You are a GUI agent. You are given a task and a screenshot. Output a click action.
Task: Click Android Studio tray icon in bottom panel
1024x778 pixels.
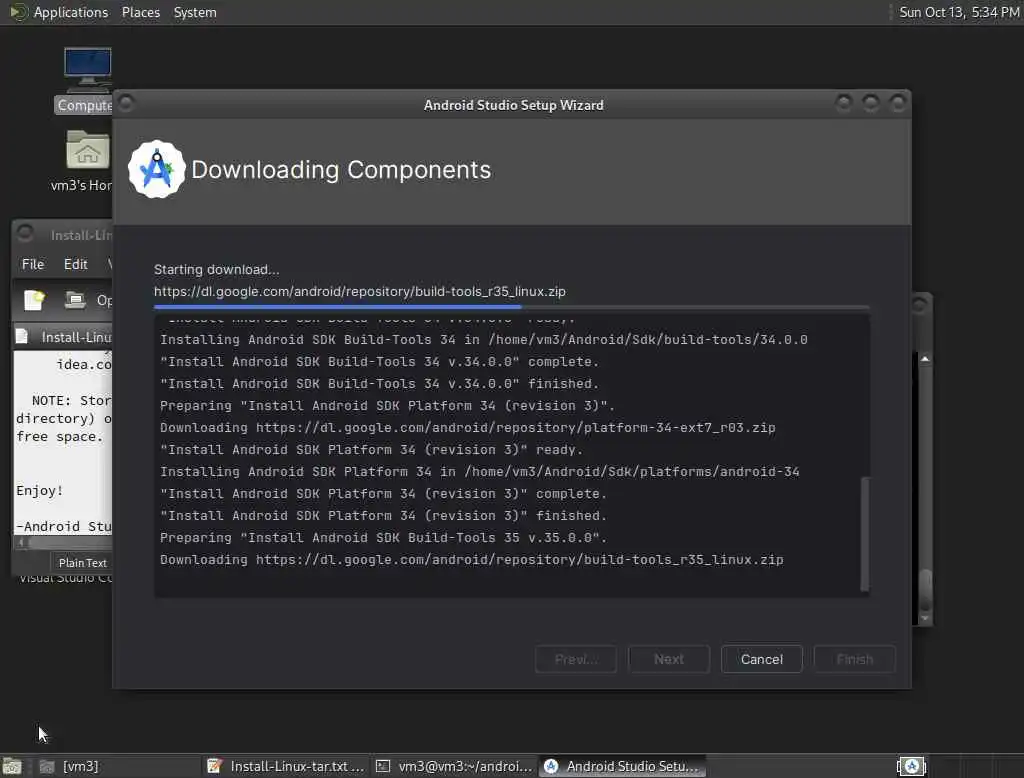[912, 766]
